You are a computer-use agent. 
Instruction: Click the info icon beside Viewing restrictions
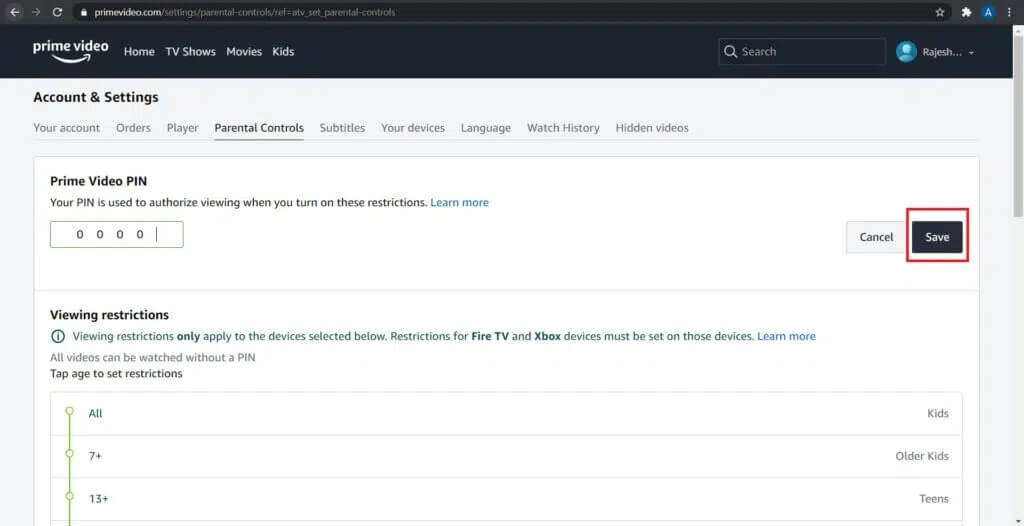coord(57,337)
